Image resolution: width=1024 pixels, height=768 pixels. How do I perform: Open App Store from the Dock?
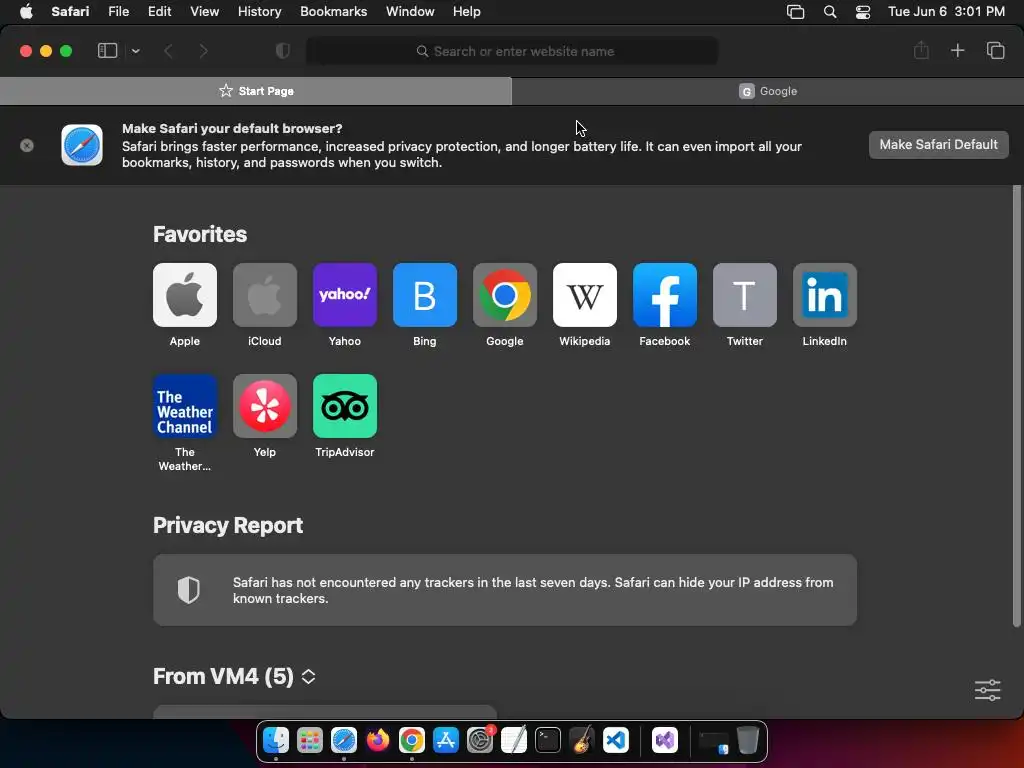tap(446, 740)
